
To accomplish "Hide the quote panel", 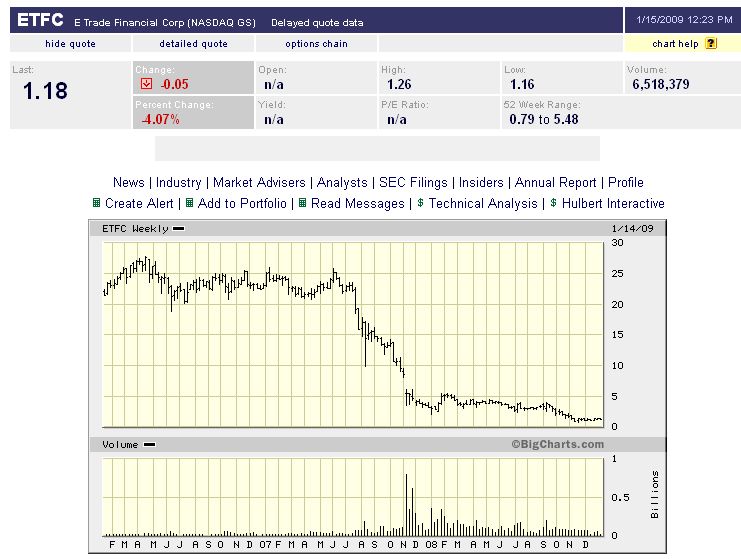I will 71,44.
